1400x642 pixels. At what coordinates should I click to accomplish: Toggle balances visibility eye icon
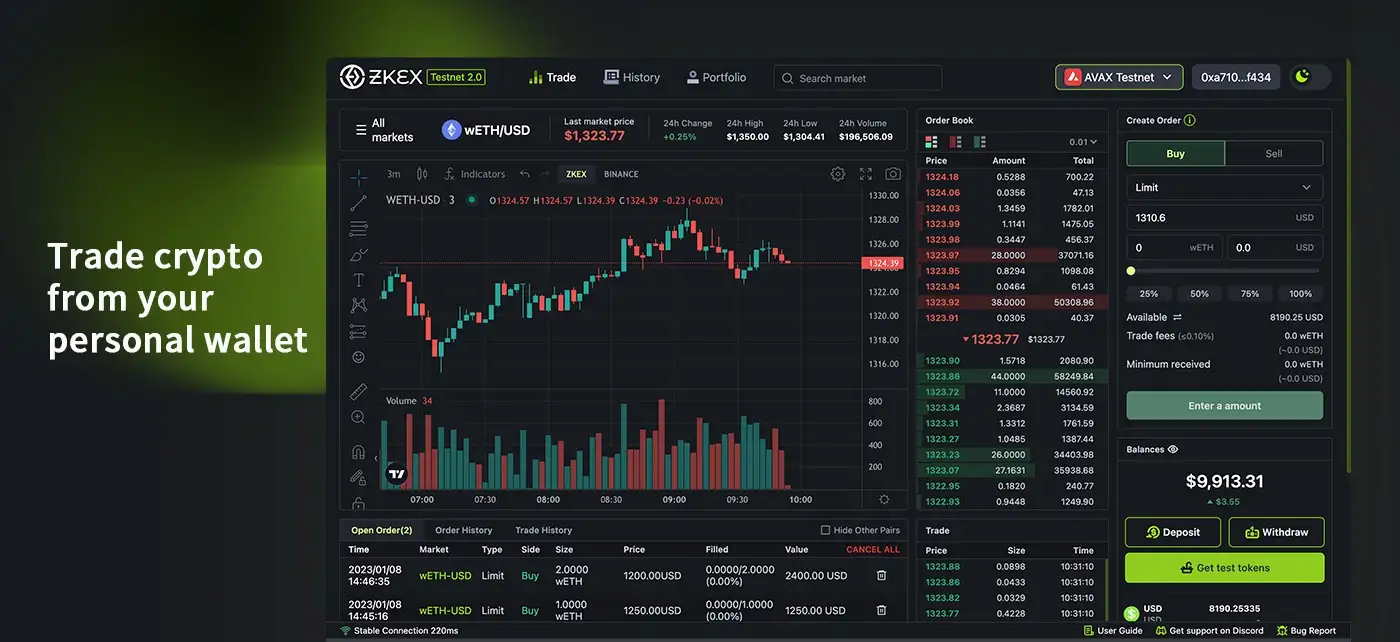coord(1173,450)
